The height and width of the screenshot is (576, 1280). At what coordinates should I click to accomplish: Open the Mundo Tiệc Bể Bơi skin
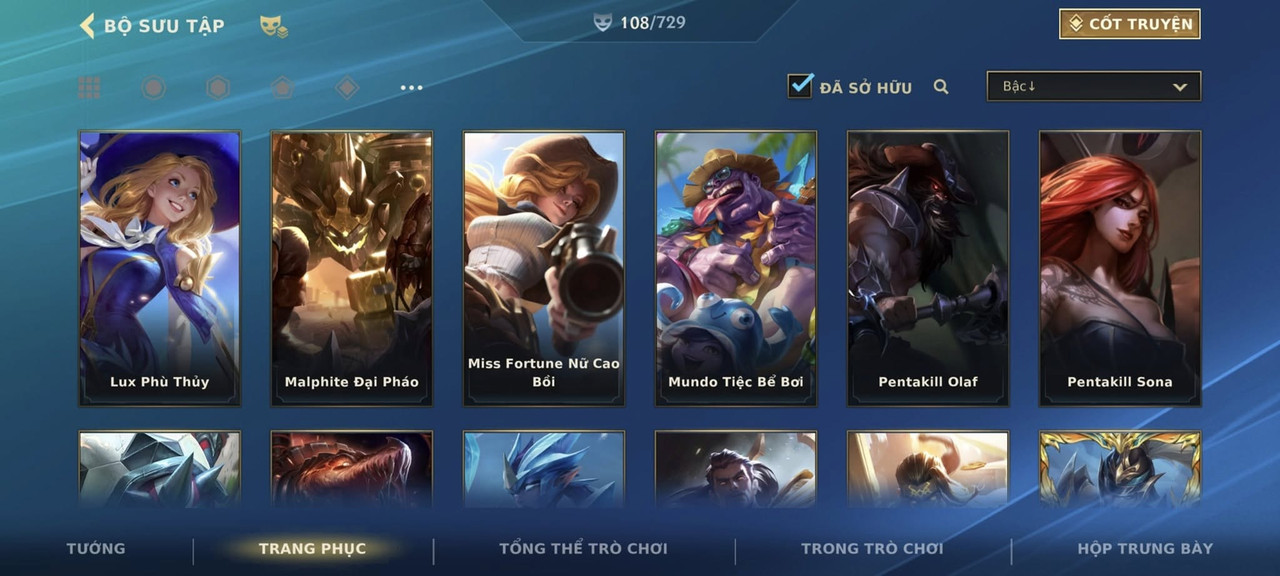pyautogui.click(x=736, y=268)
